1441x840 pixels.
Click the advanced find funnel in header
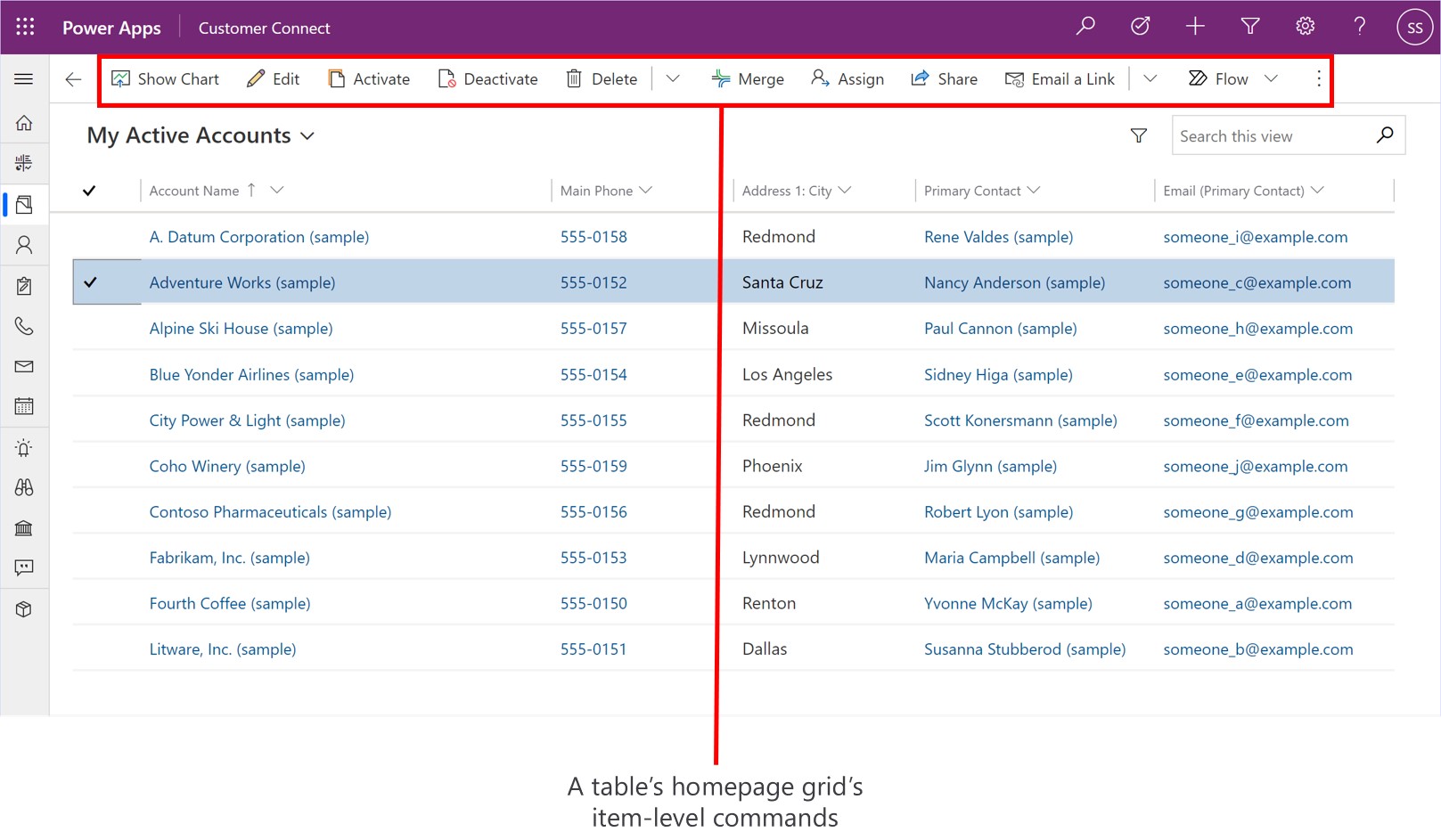[1249, 27]
